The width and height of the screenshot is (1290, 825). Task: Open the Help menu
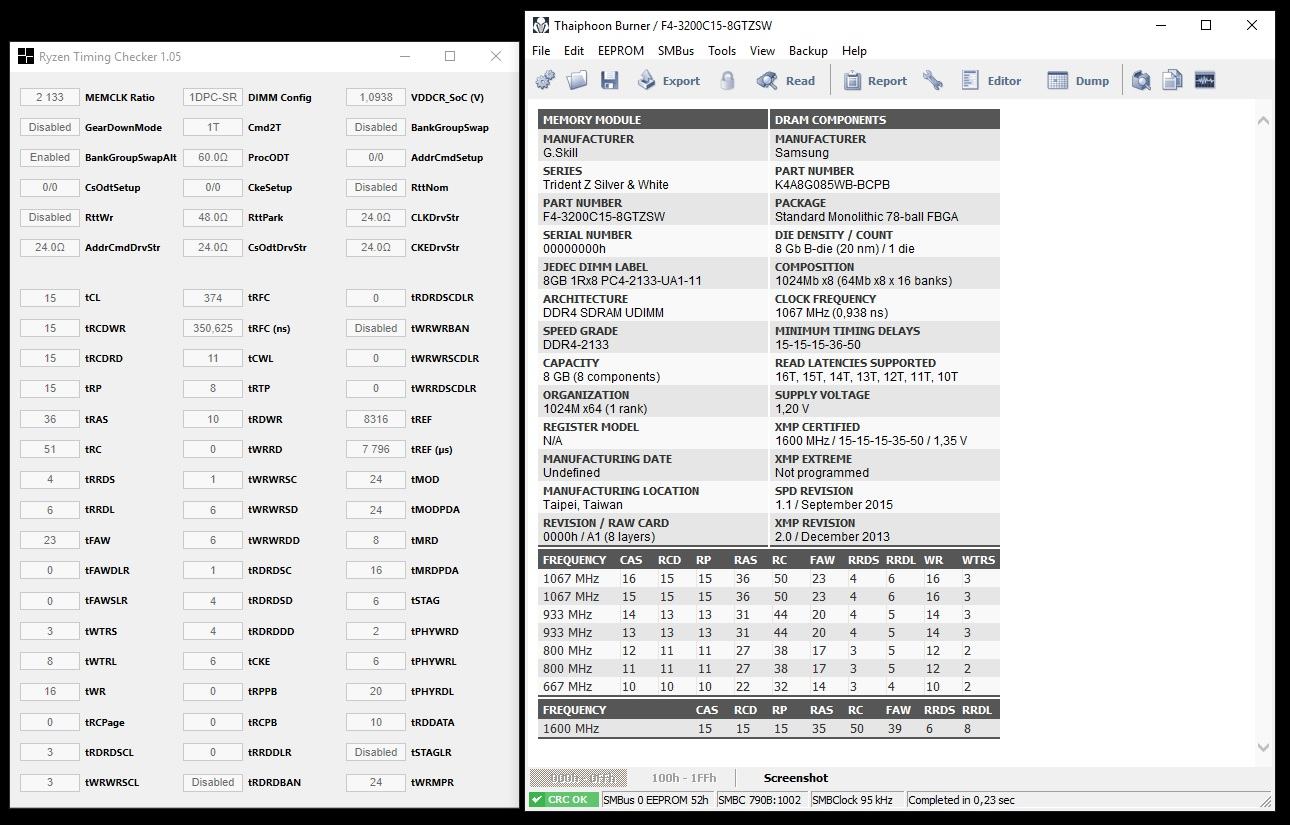854,51
